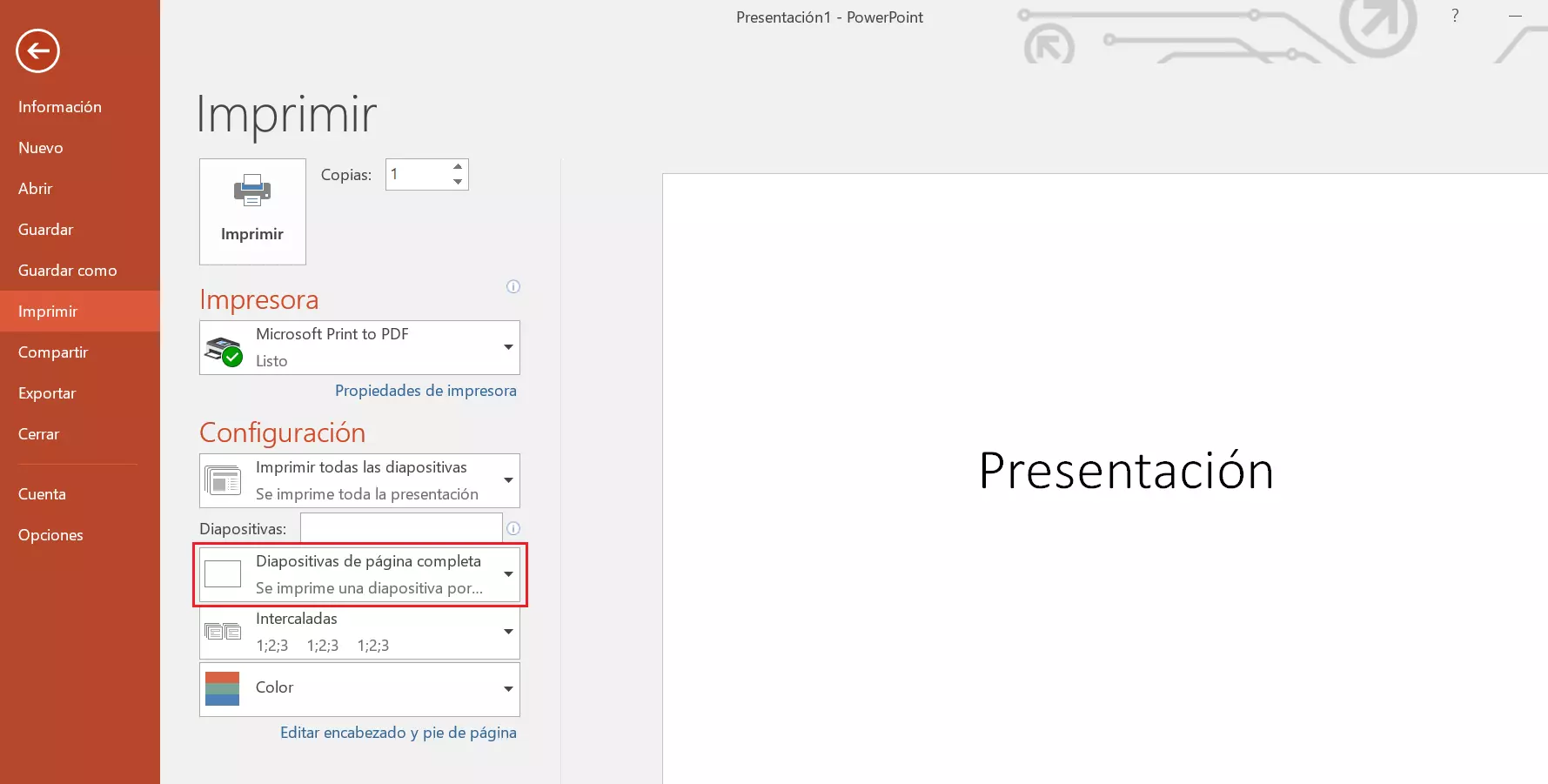This screenshot has width=1548, height=784.
Task: Open the Color dropdown arrow
Action: coord(508,689)
